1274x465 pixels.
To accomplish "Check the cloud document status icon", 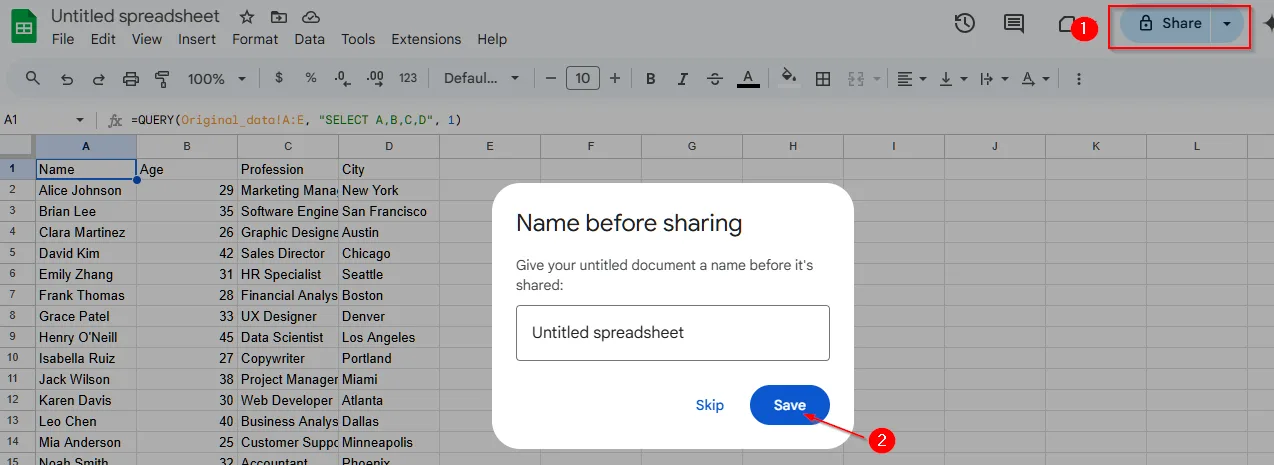I will pos(310,17).
